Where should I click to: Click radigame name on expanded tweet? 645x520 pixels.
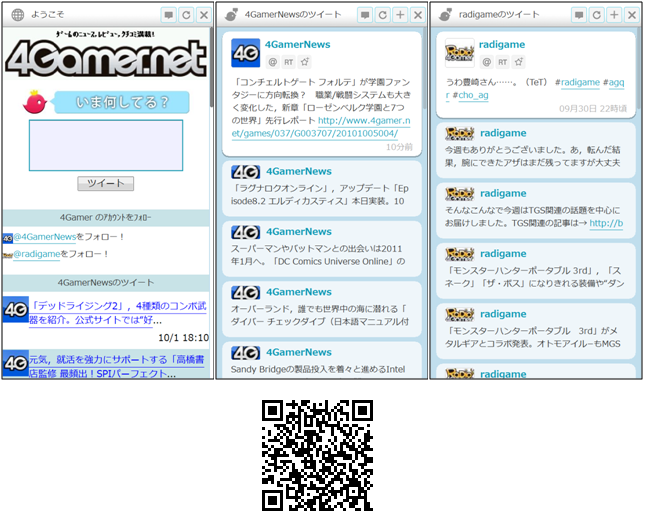click(x=502, y=44)
